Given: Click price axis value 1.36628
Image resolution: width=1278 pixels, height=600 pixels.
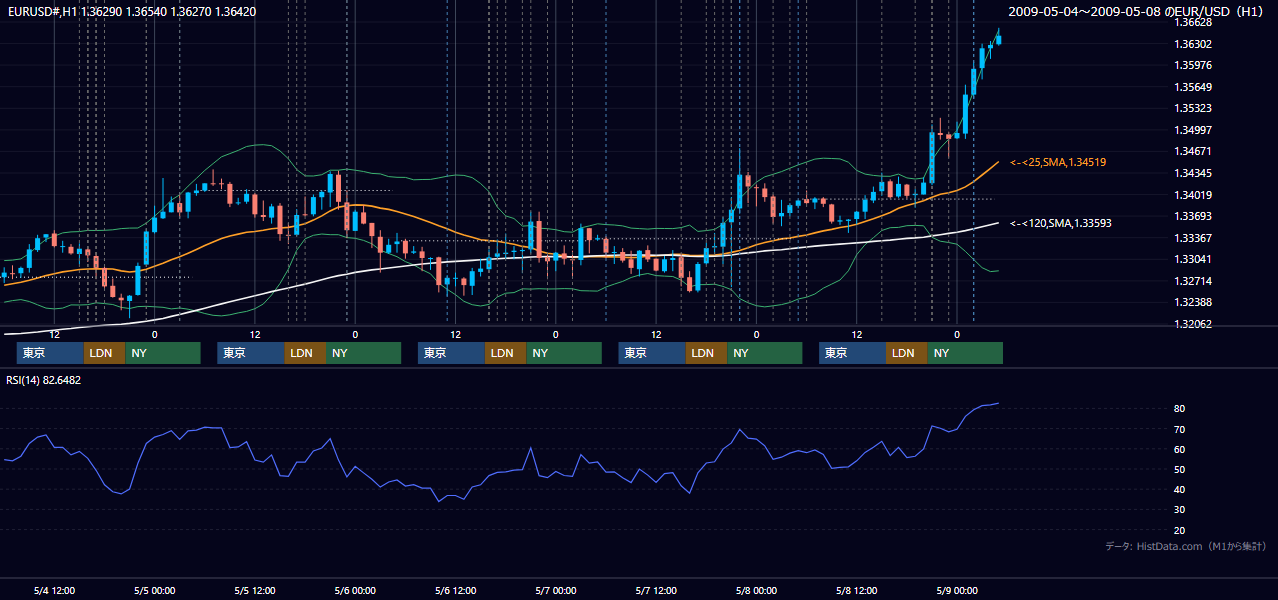Looking at the screenshot, I should [1193, 22].
